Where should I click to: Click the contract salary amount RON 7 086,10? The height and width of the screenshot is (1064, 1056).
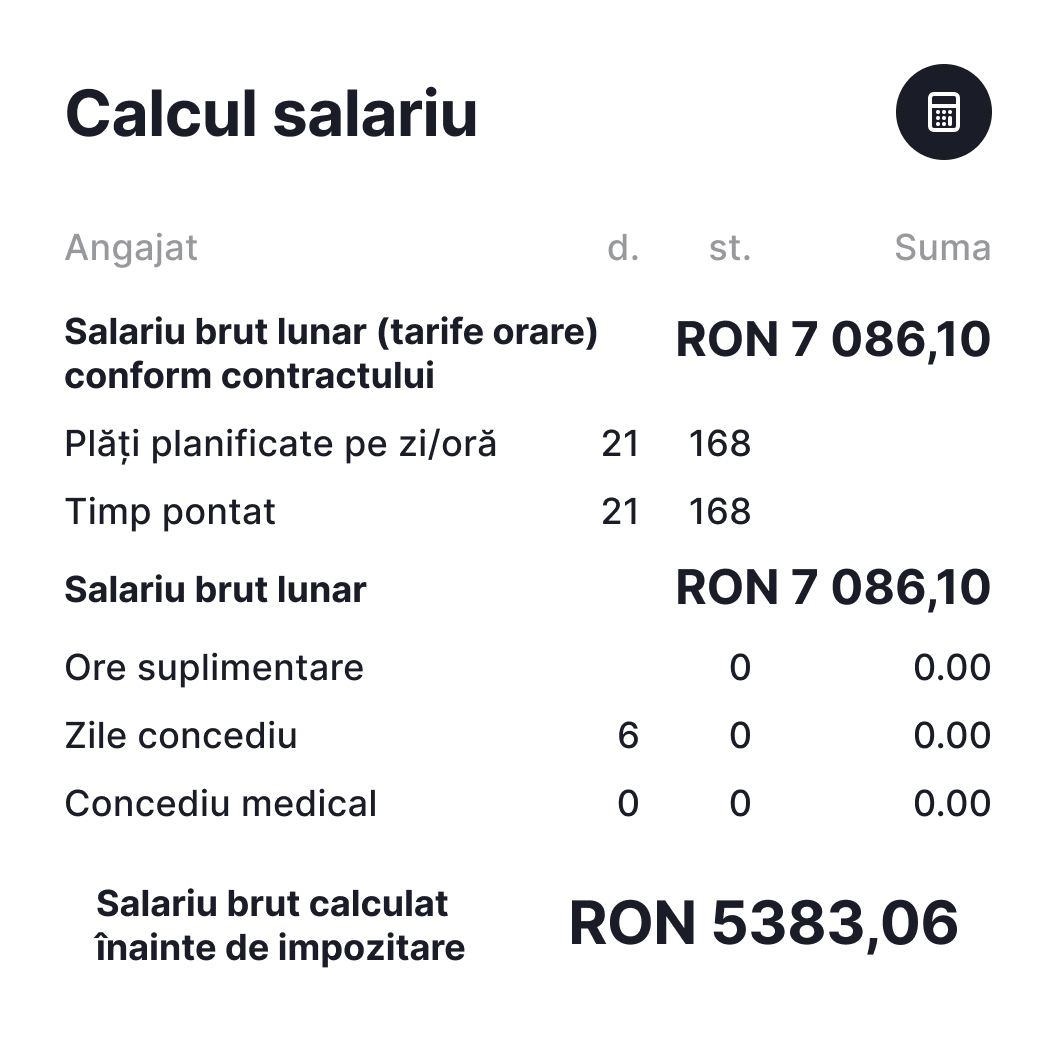click(833, 340)
